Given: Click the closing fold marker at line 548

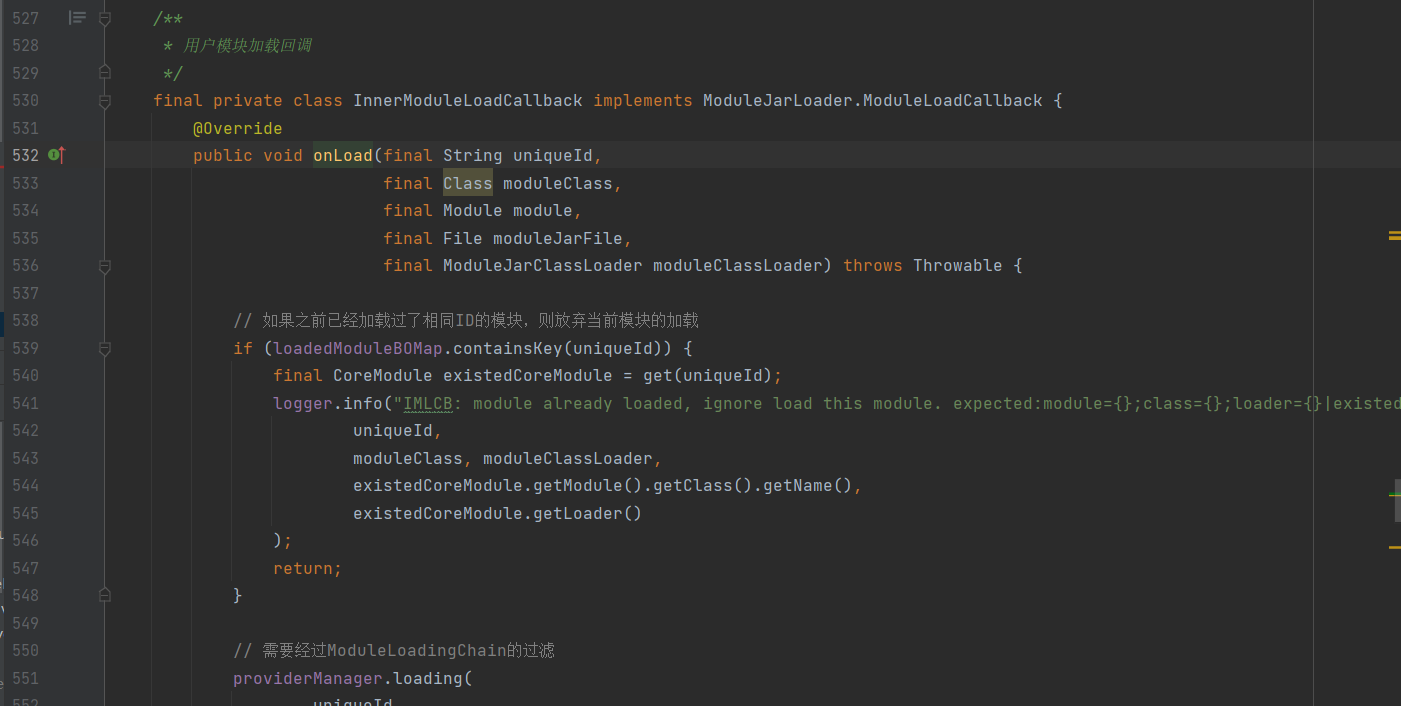Looking at the screenshot, I should tap(105, 595).
